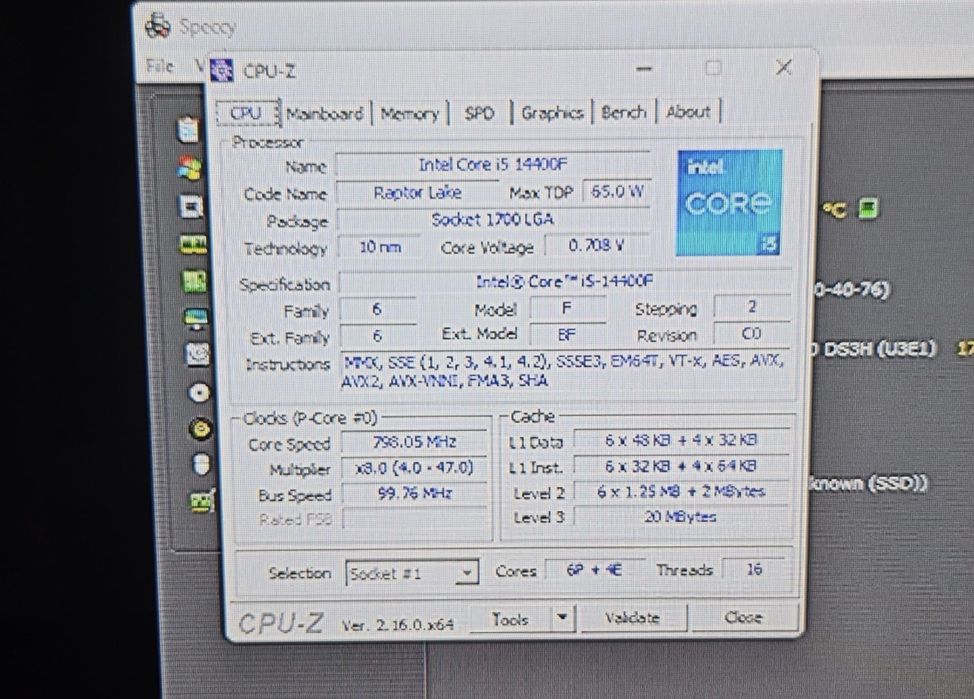974x699 pixels.
Task: Open the Socket #1 selection dropdown
Action: 412,573
